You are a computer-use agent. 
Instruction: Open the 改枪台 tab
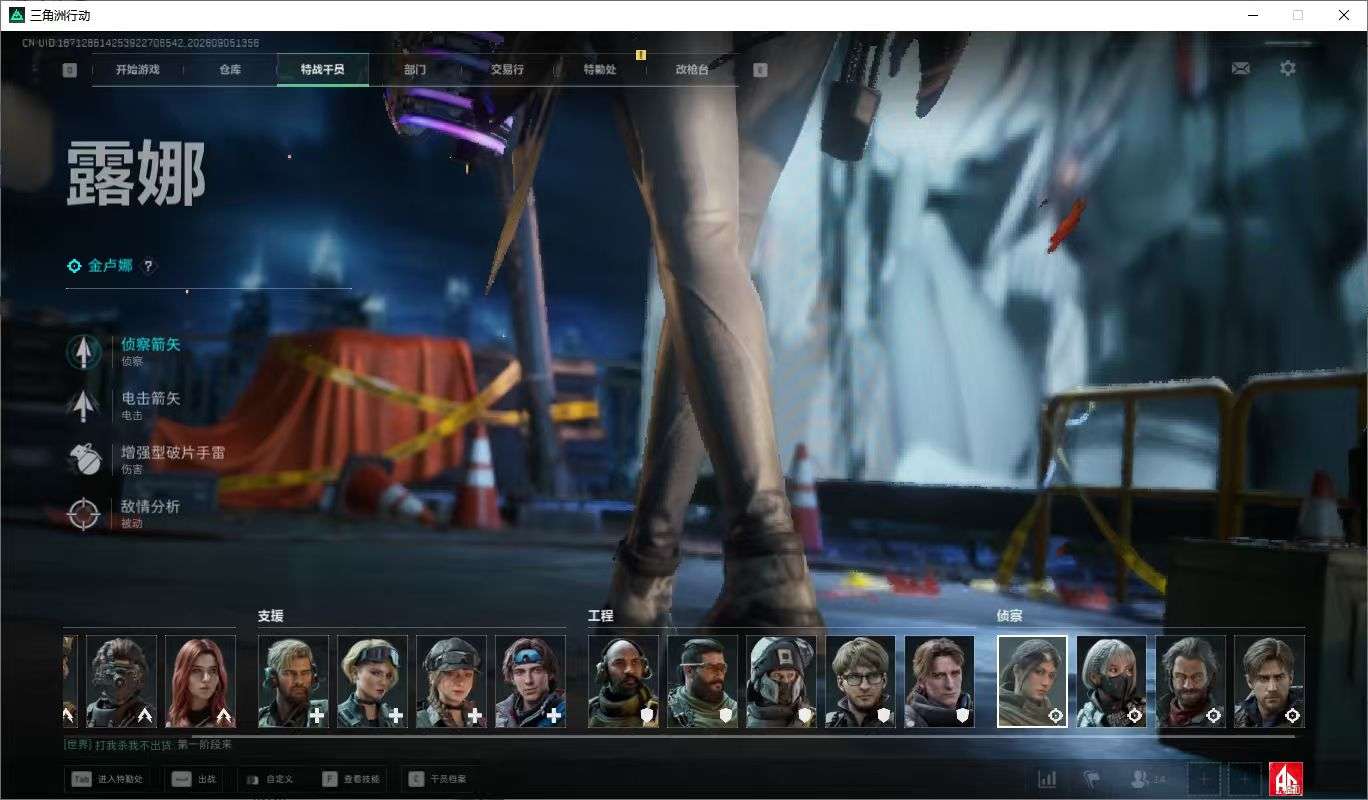[692, 70]
